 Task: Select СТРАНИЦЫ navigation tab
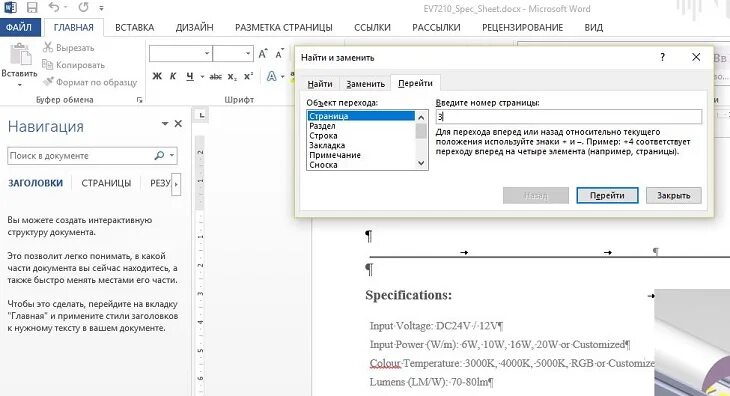pos(106,183)
